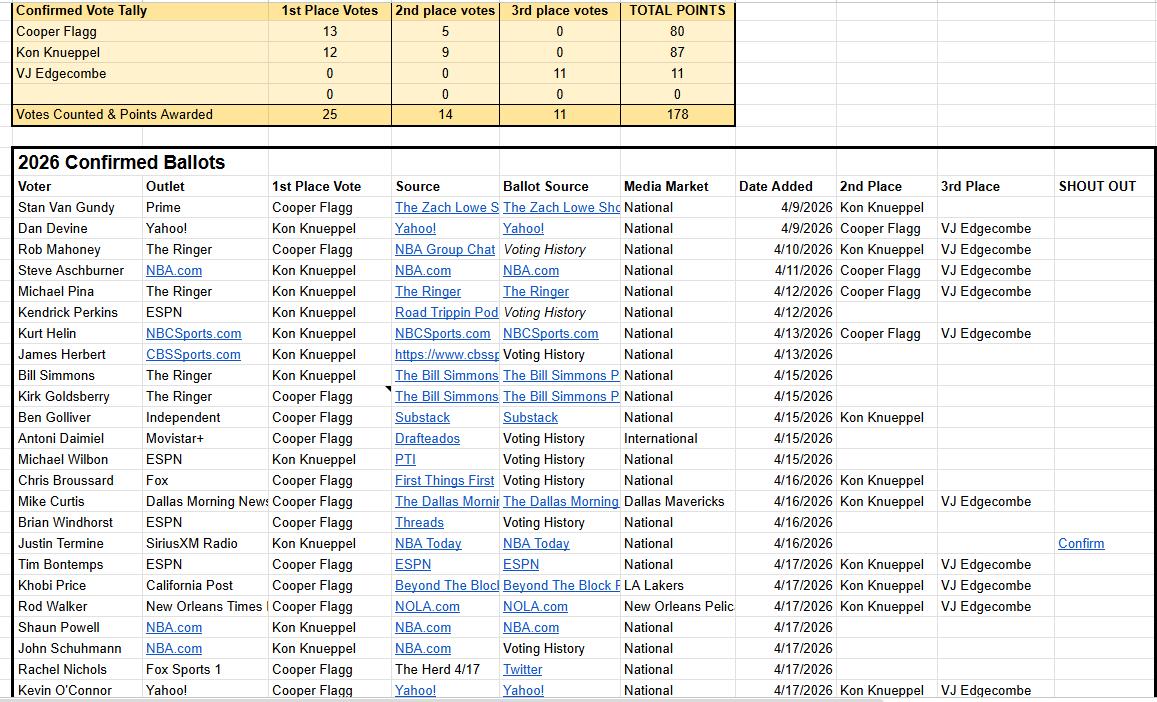The width and height of the screenshot is (1157, 702).
Task: Open the Road Trippin Pod link
Action: (x=446, y=312)
